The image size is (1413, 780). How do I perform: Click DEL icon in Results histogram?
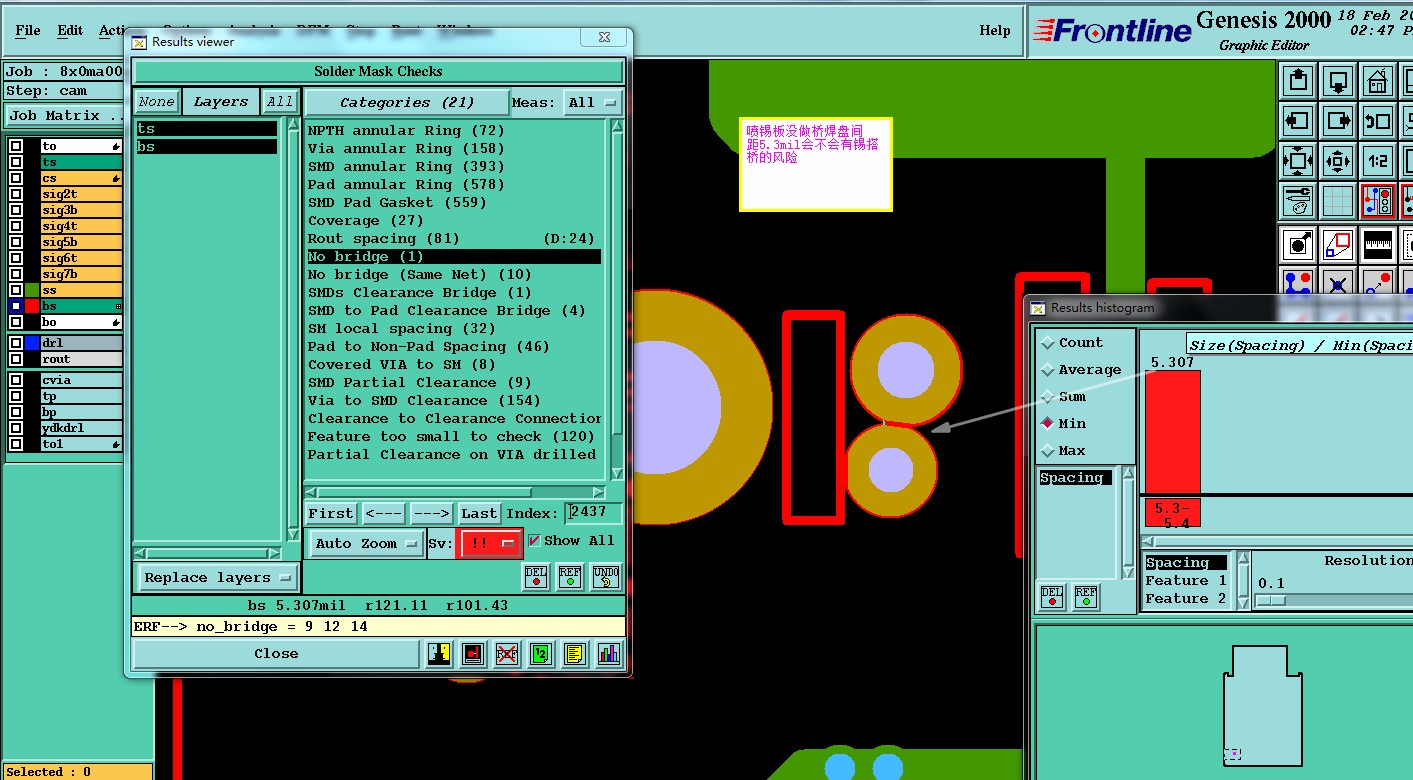coord(1052,596)
